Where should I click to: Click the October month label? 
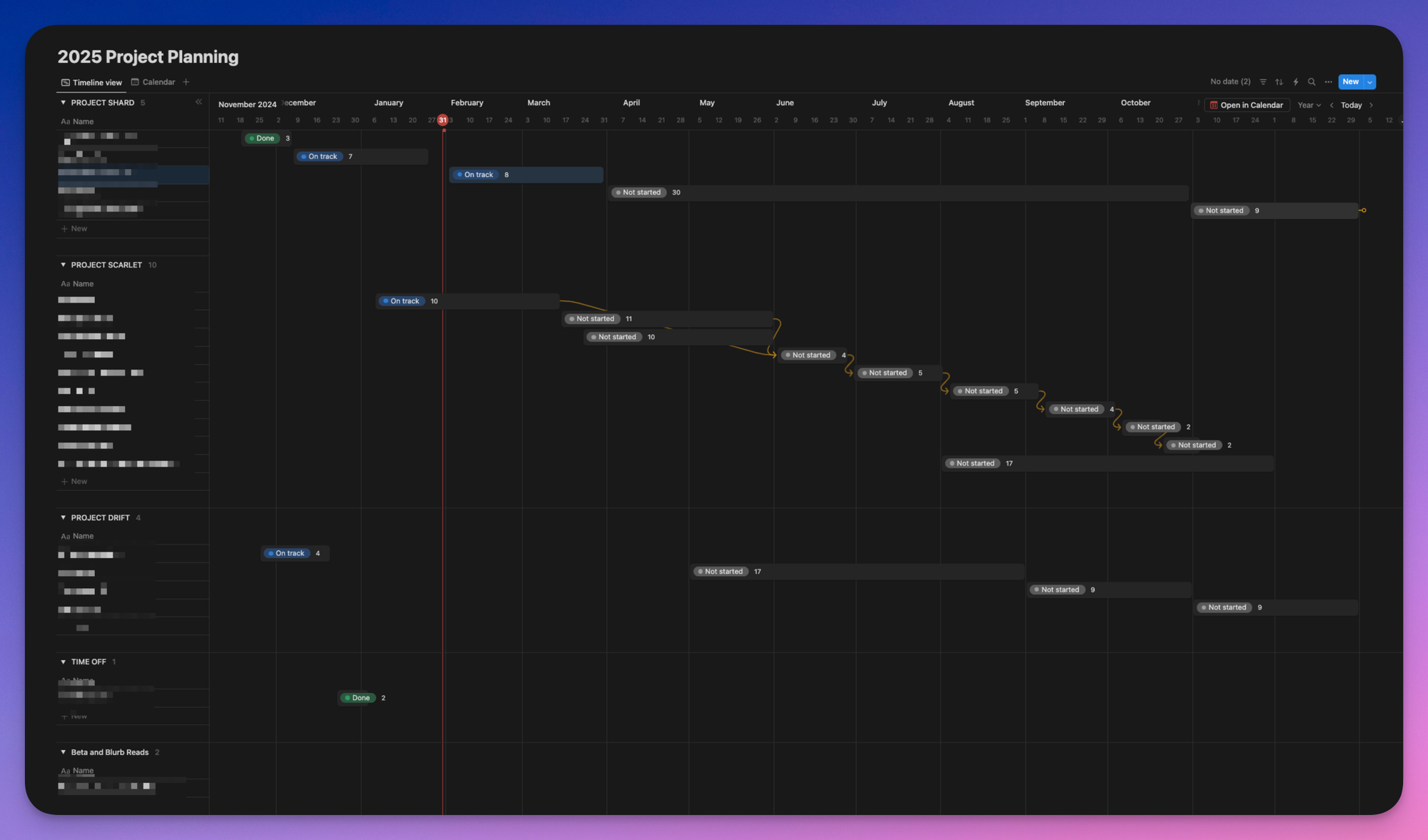(x=1135, y=103)
